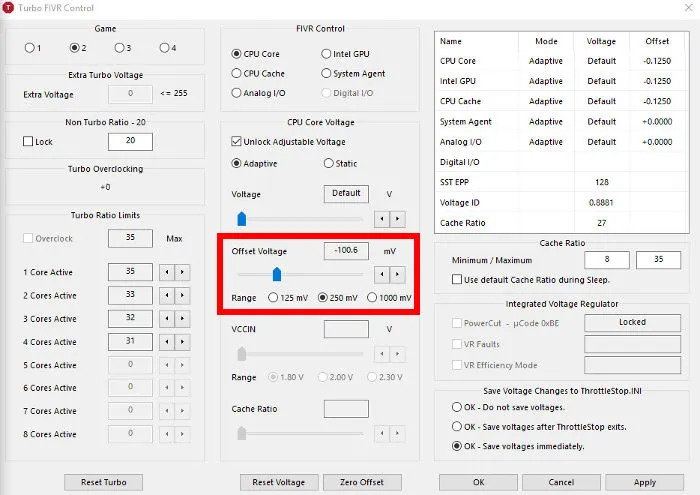Increase the 1 Core Active ratio arrow
This screenshot has height=495, width=700.
point(183,272)
